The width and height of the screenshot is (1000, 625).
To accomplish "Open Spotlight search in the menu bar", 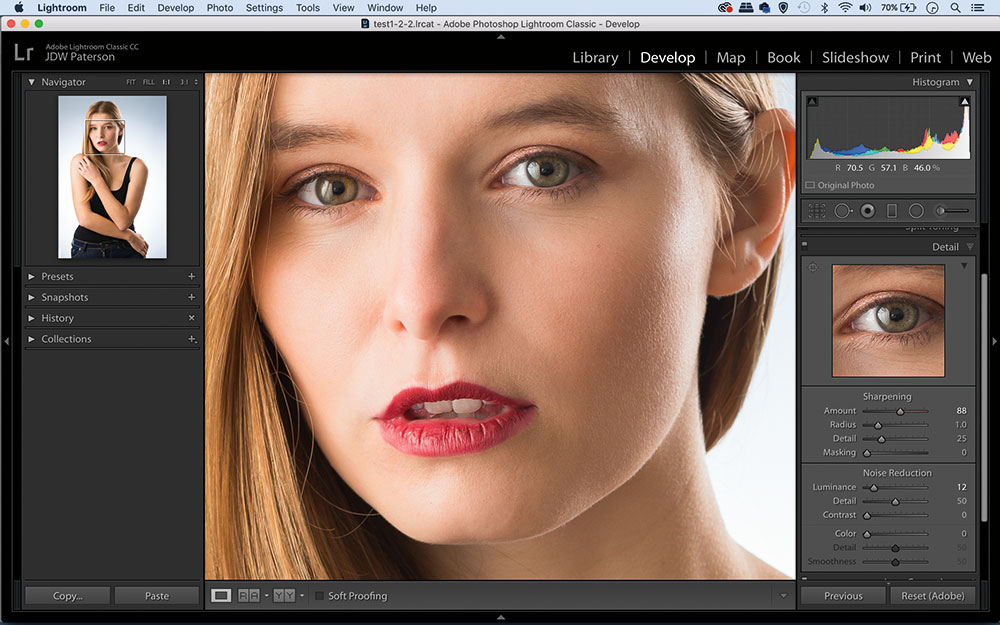I will tap(955, 8).
